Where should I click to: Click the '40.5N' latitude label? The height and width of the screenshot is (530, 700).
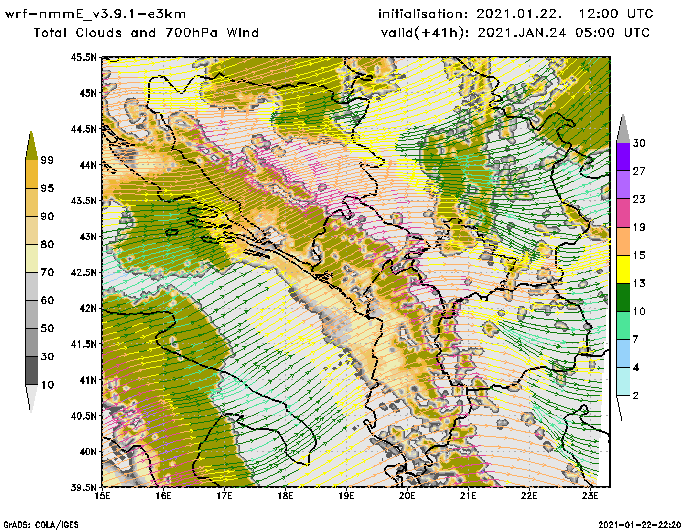(84, 416)
